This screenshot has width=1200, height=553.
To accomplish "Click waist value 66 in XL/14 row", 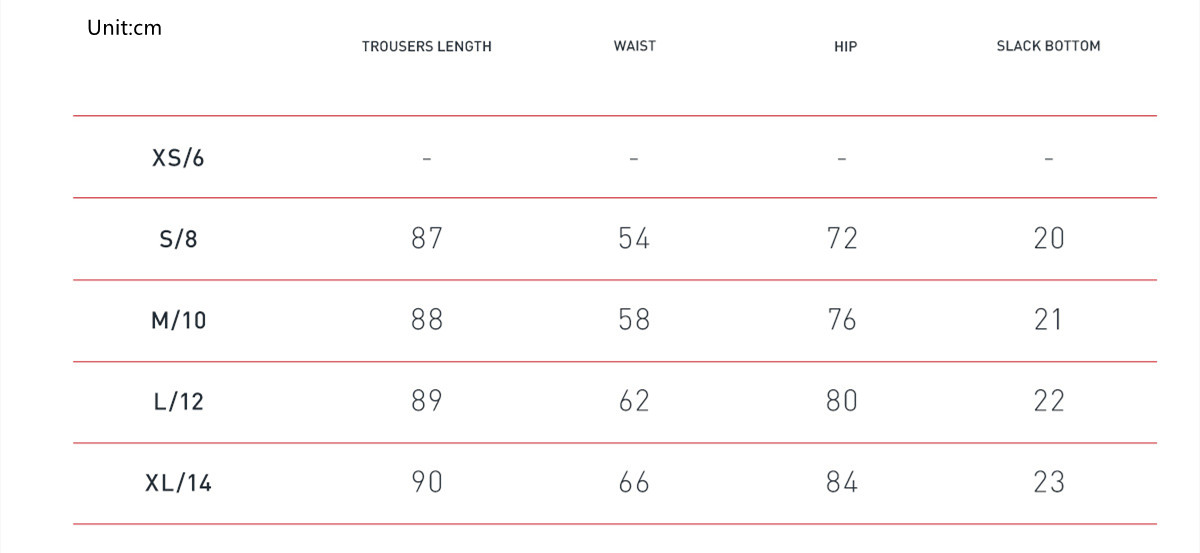I will (x=634, y=482).
